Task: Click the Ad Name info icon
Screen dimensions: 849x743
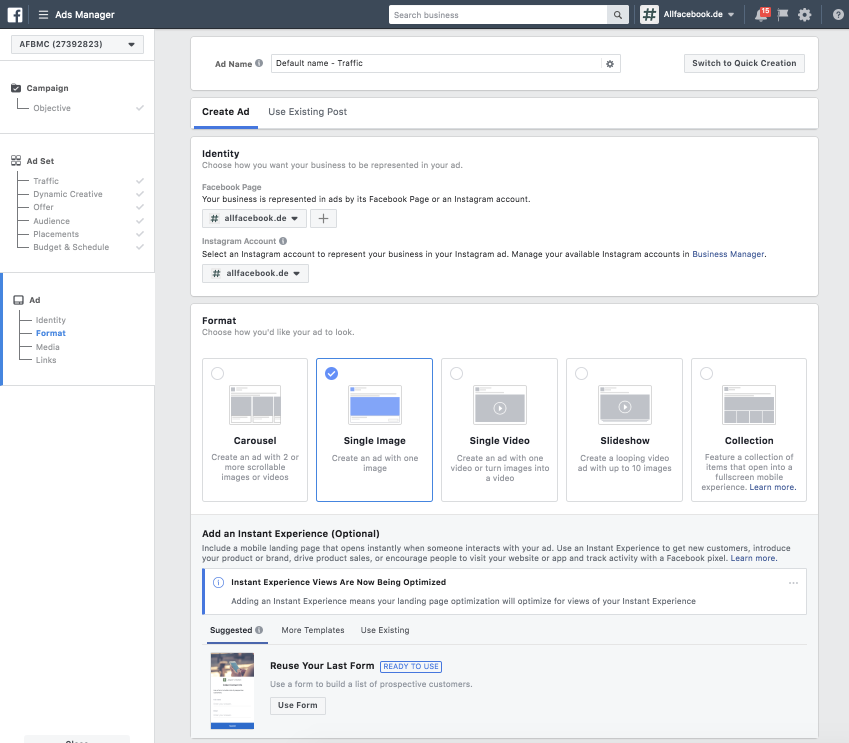Action: [259, 63]
